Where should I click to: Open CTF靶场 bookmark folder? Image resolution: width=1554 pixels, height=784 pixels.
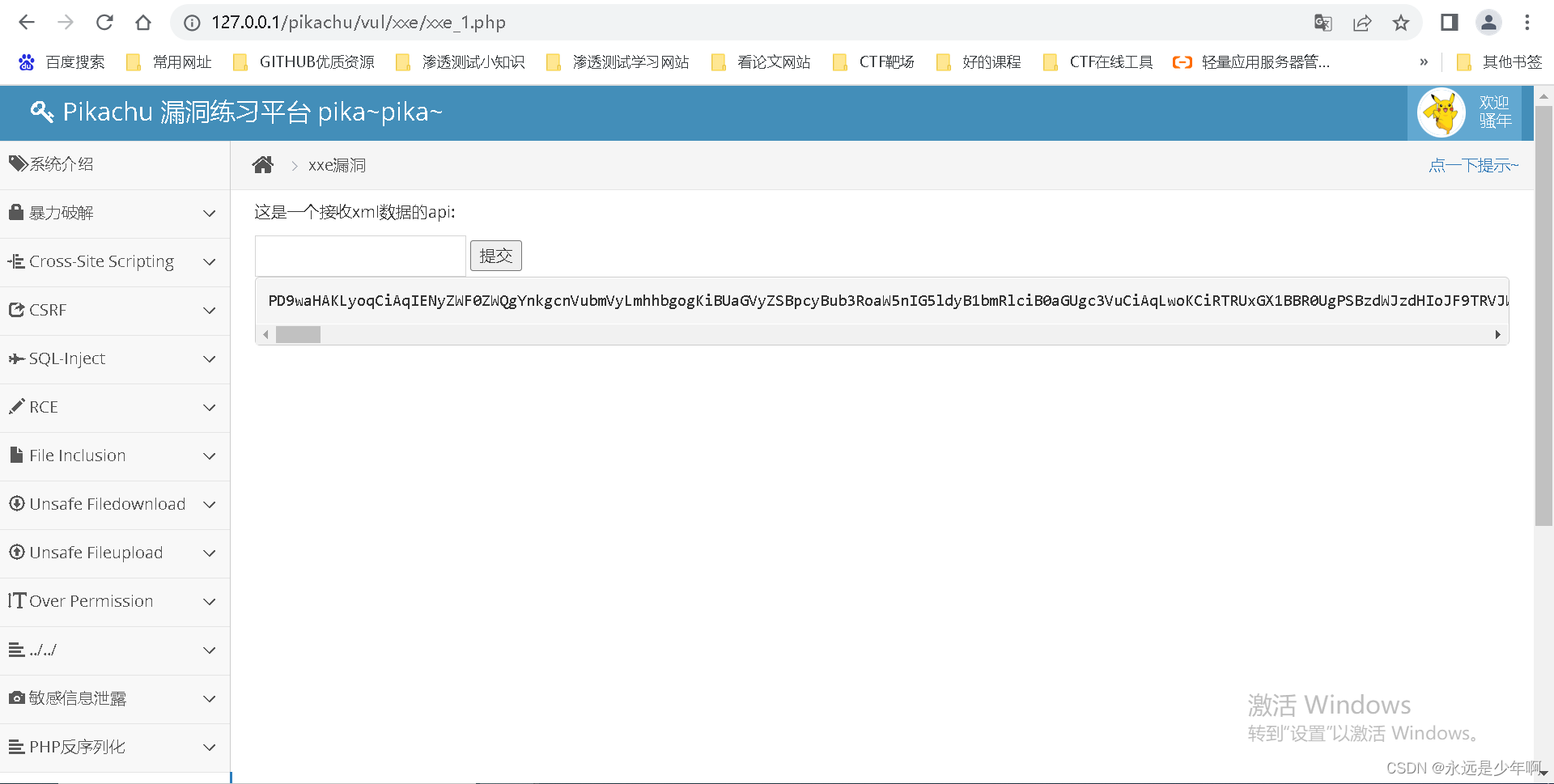coord(873,62)
